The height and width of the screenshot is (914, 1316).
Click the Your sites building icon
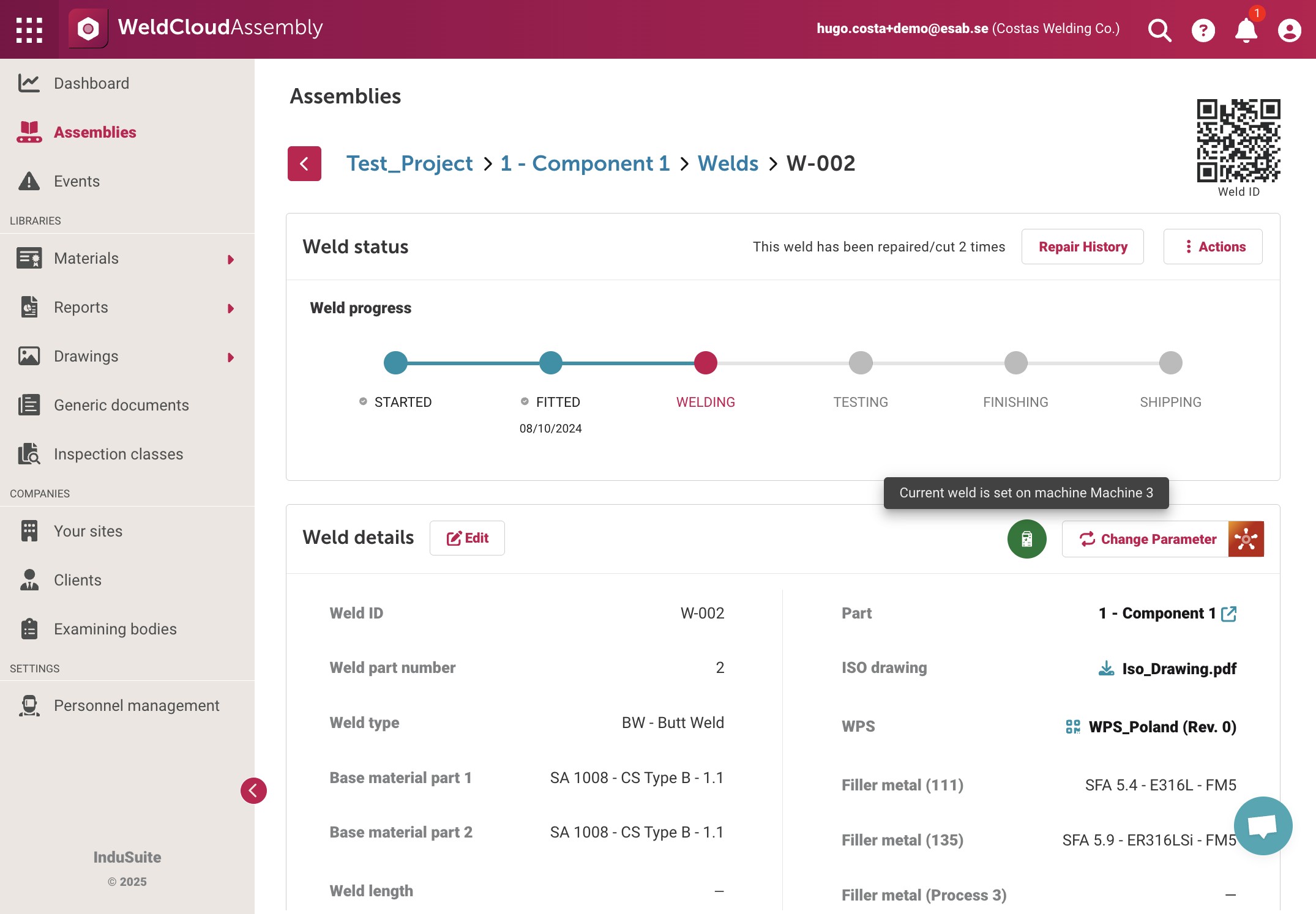pyautogui.click(x=29, y=531)
